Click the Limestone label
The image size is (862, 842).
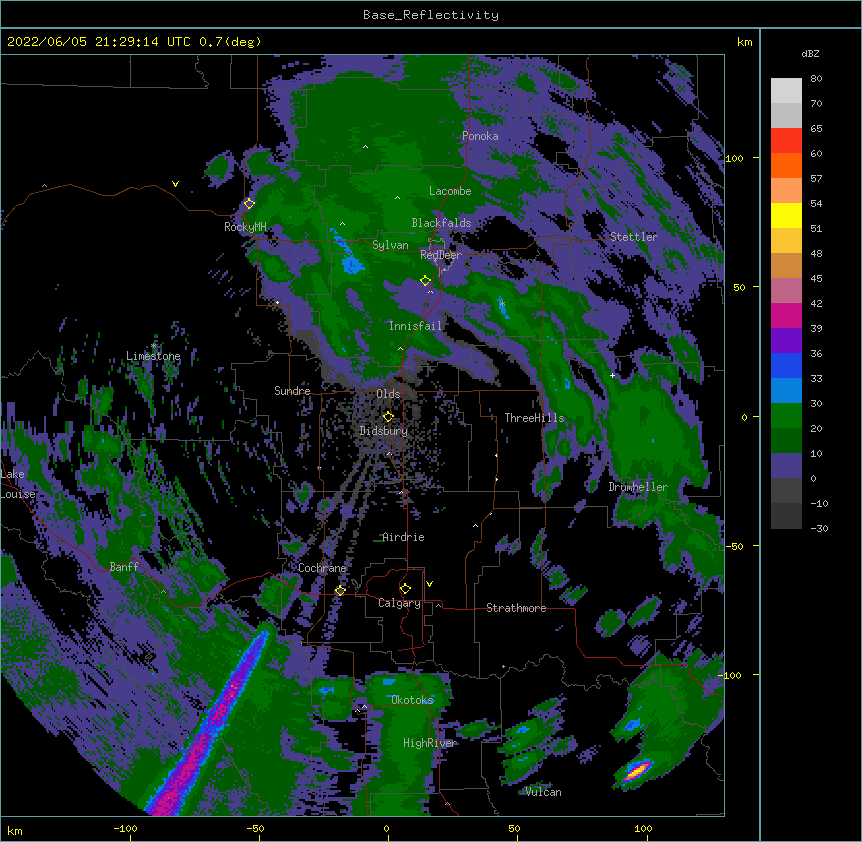pos(153,356)
